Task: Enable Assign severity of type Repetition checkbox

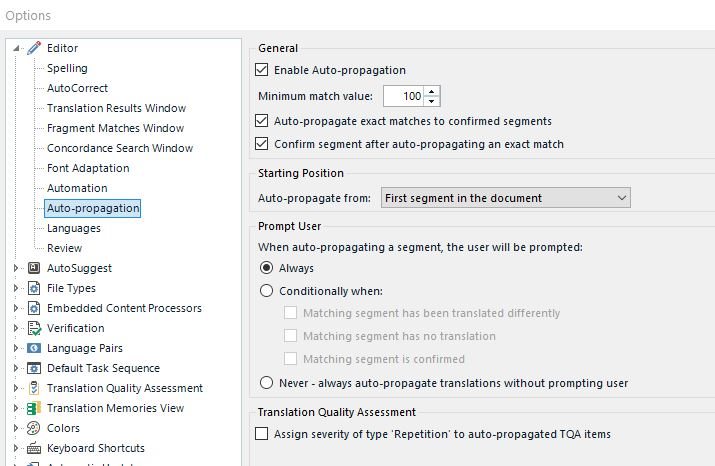Action: tap(263, 434)
